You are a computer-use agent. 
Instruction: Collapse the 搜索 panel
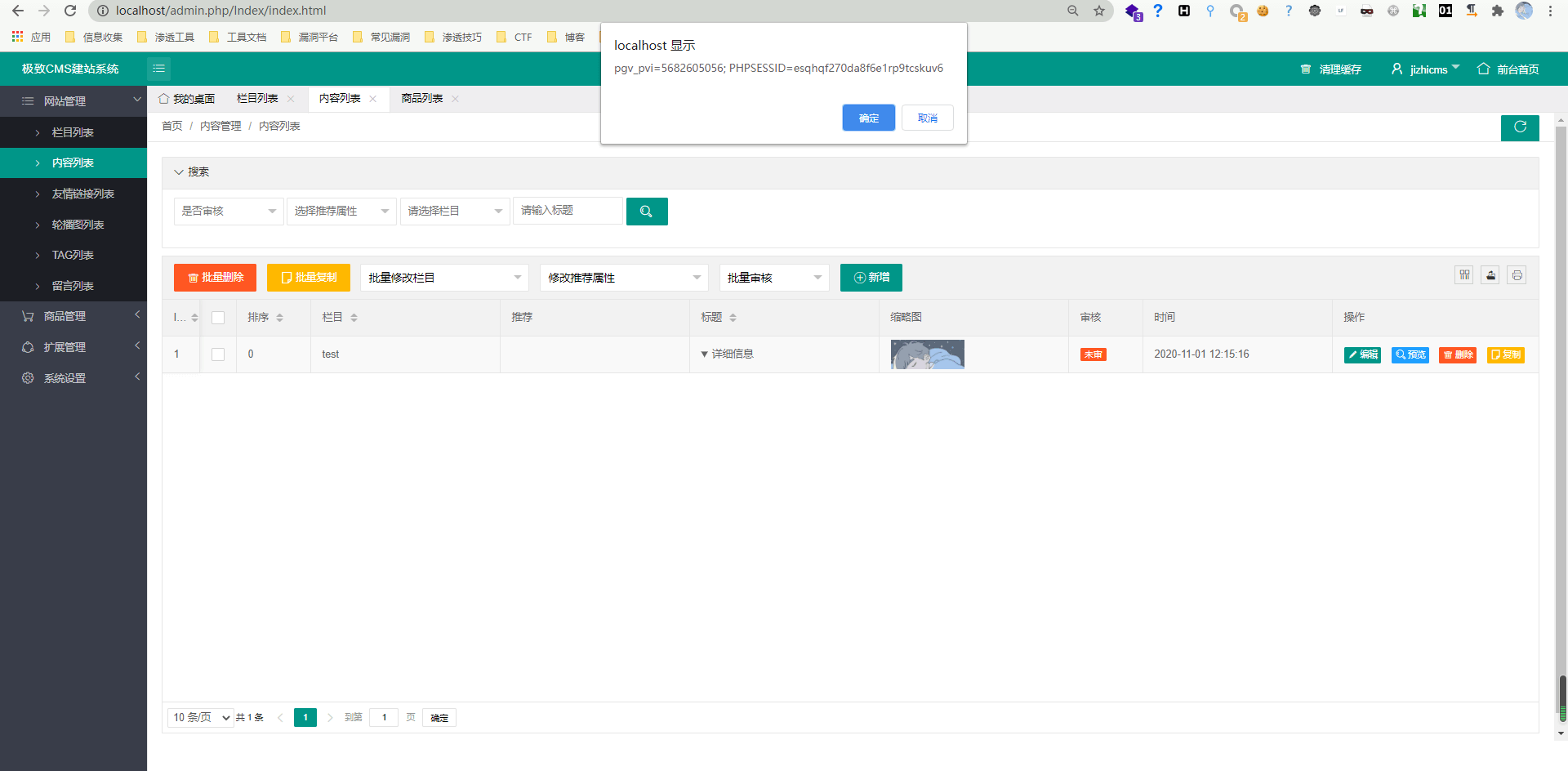(192, 172)
